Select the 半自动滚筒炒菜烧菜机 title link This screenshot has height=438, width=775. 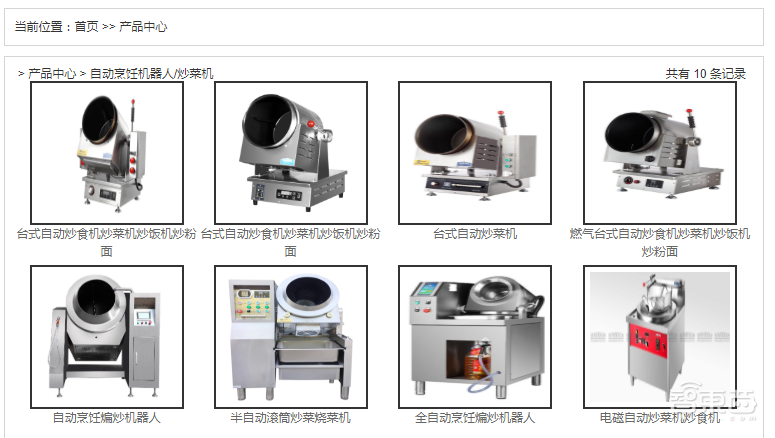pos(291,418)
